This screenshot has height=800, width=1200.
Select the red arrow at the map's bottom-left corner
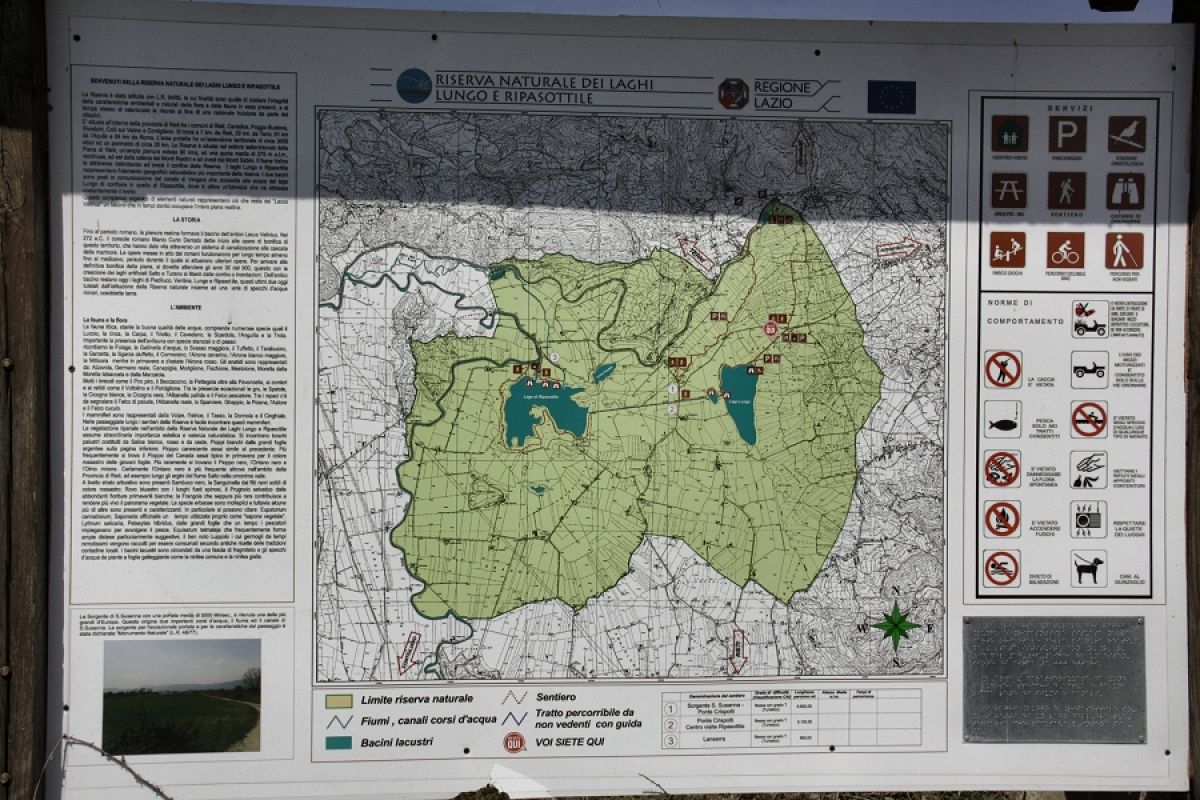[x=409, y=652]
